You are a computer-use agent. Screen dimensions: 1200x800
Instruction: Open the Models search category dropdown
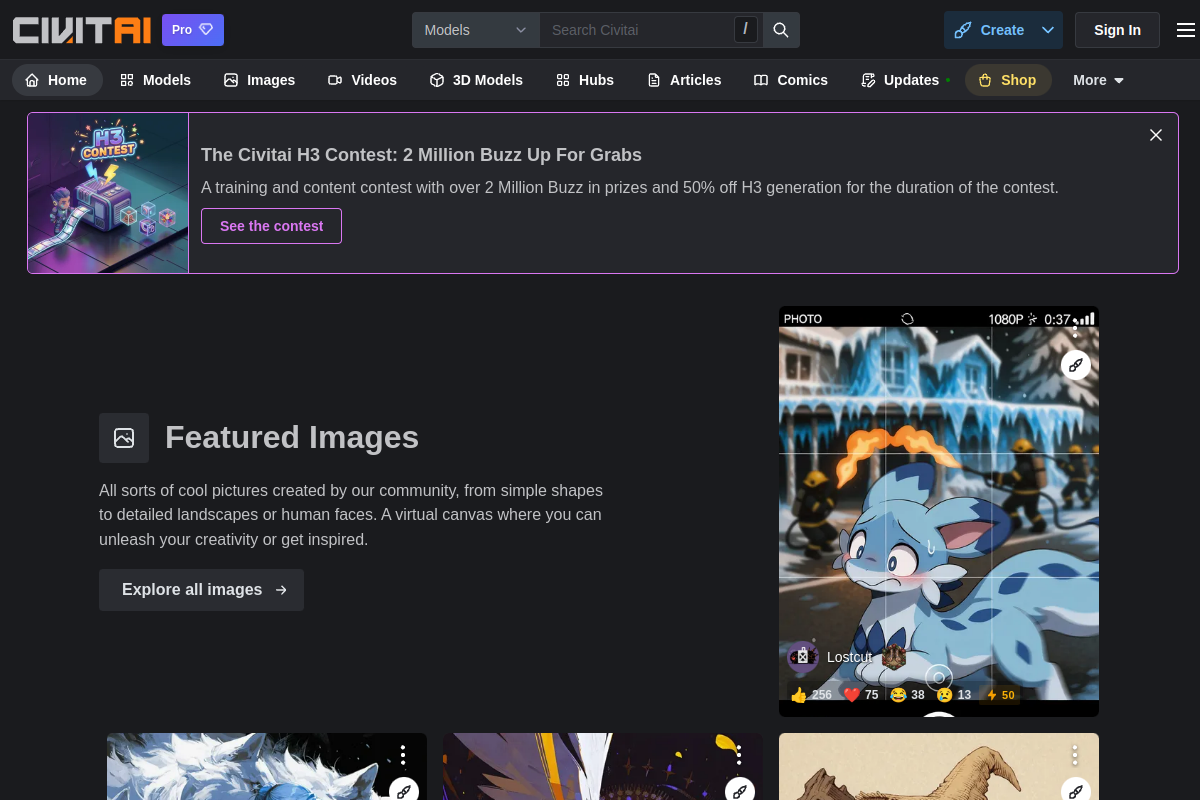[476, 30]
